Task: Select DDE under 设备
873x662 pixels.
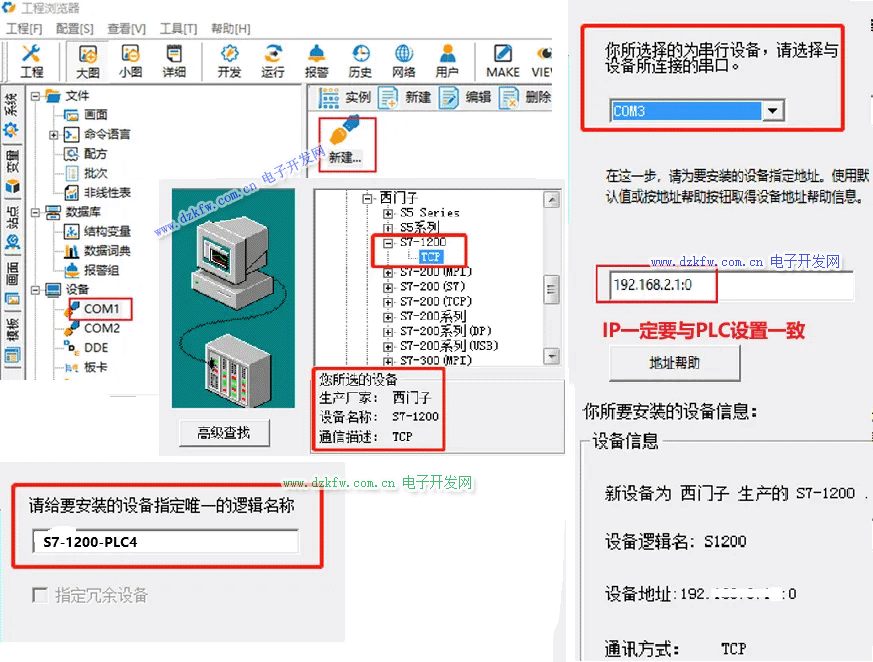Action: (96, 347)
